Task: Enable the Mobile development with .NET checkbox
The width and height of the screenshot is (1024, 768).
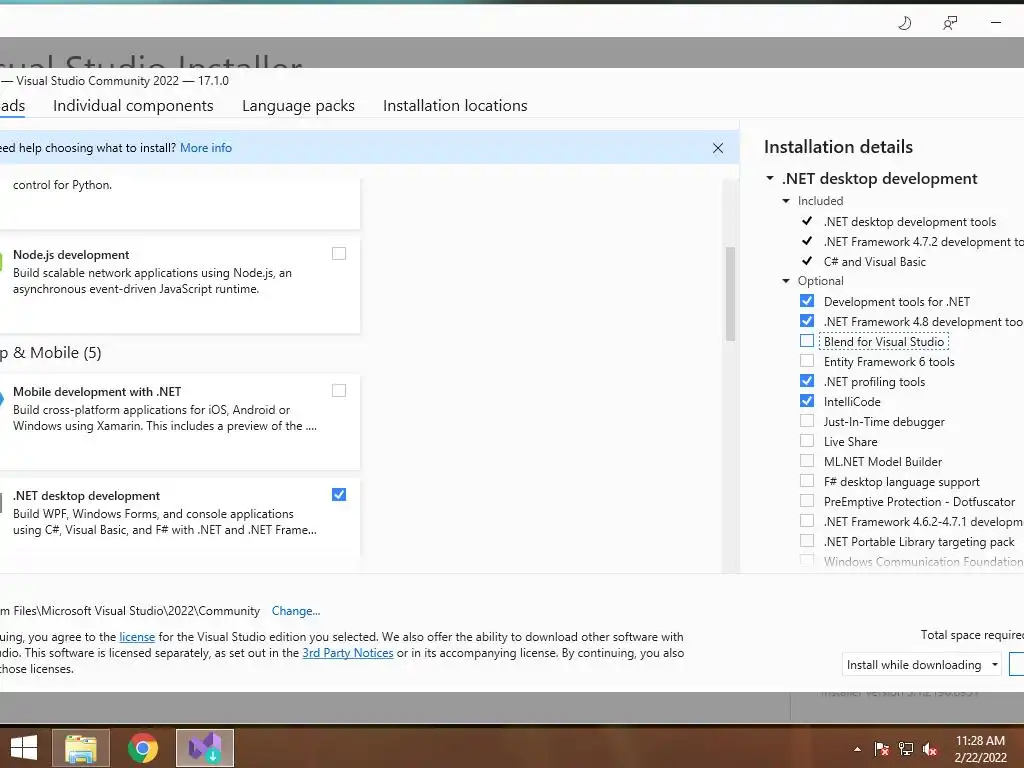Action: 339,391
